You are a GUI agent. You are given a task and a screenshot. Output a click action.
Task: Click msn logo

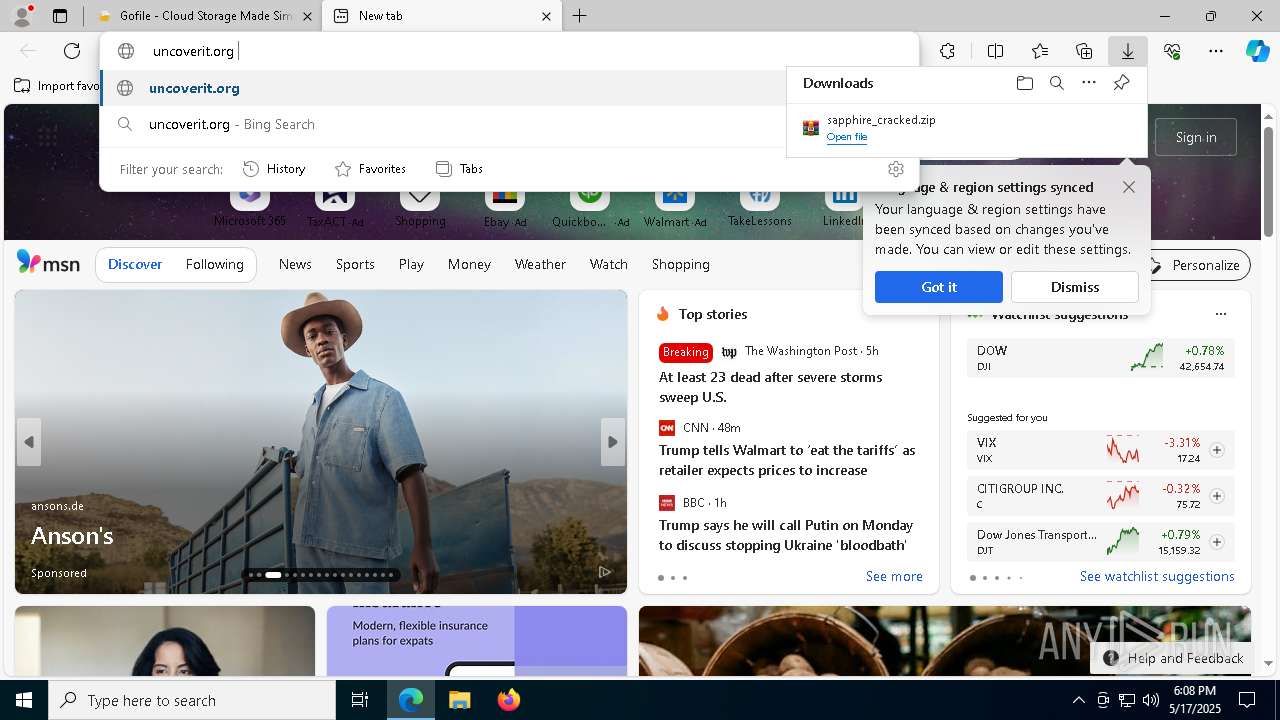coord(48,263)
